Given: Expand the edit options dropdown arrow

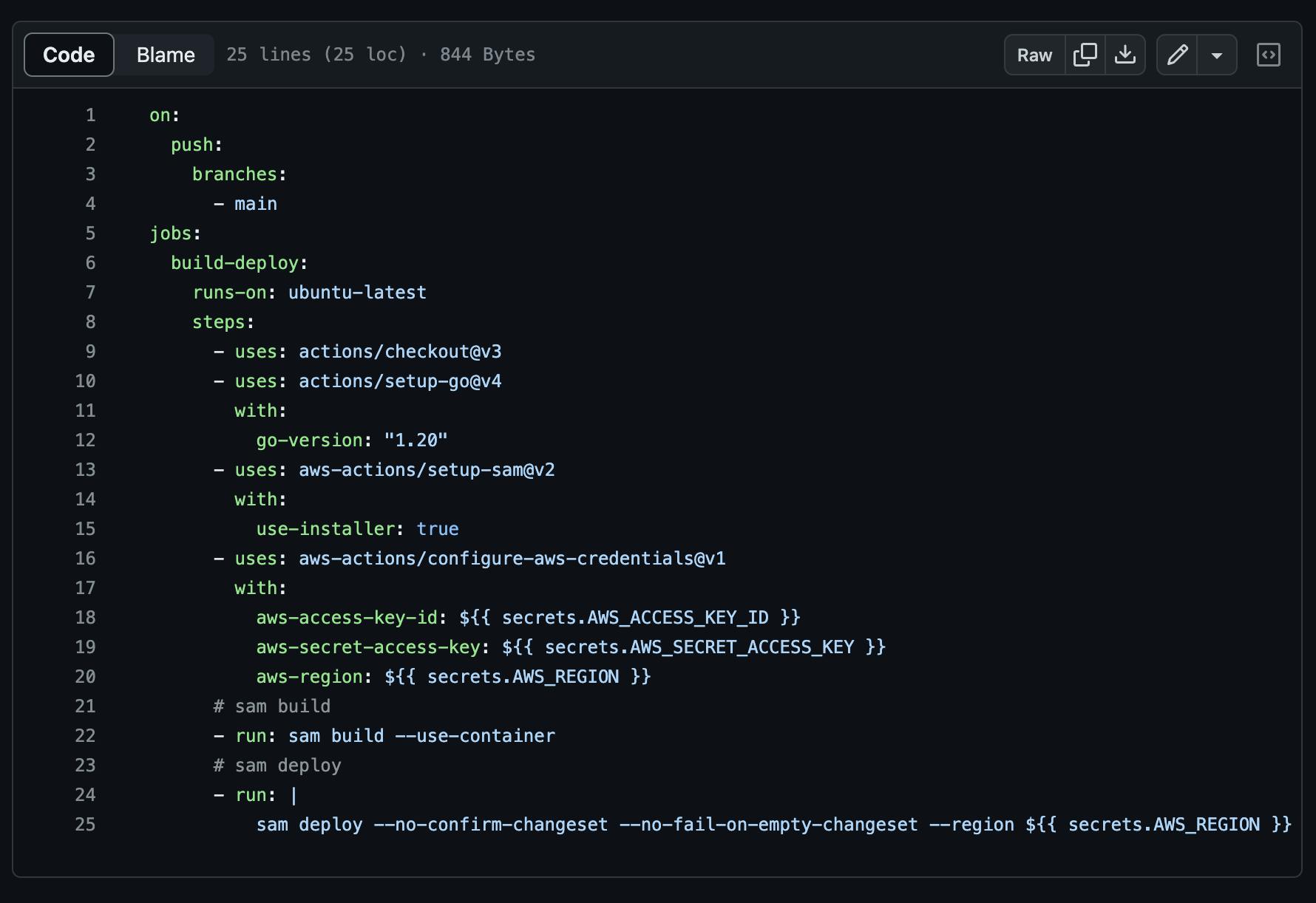Looking at the screenshot, I should [1216, 55].
